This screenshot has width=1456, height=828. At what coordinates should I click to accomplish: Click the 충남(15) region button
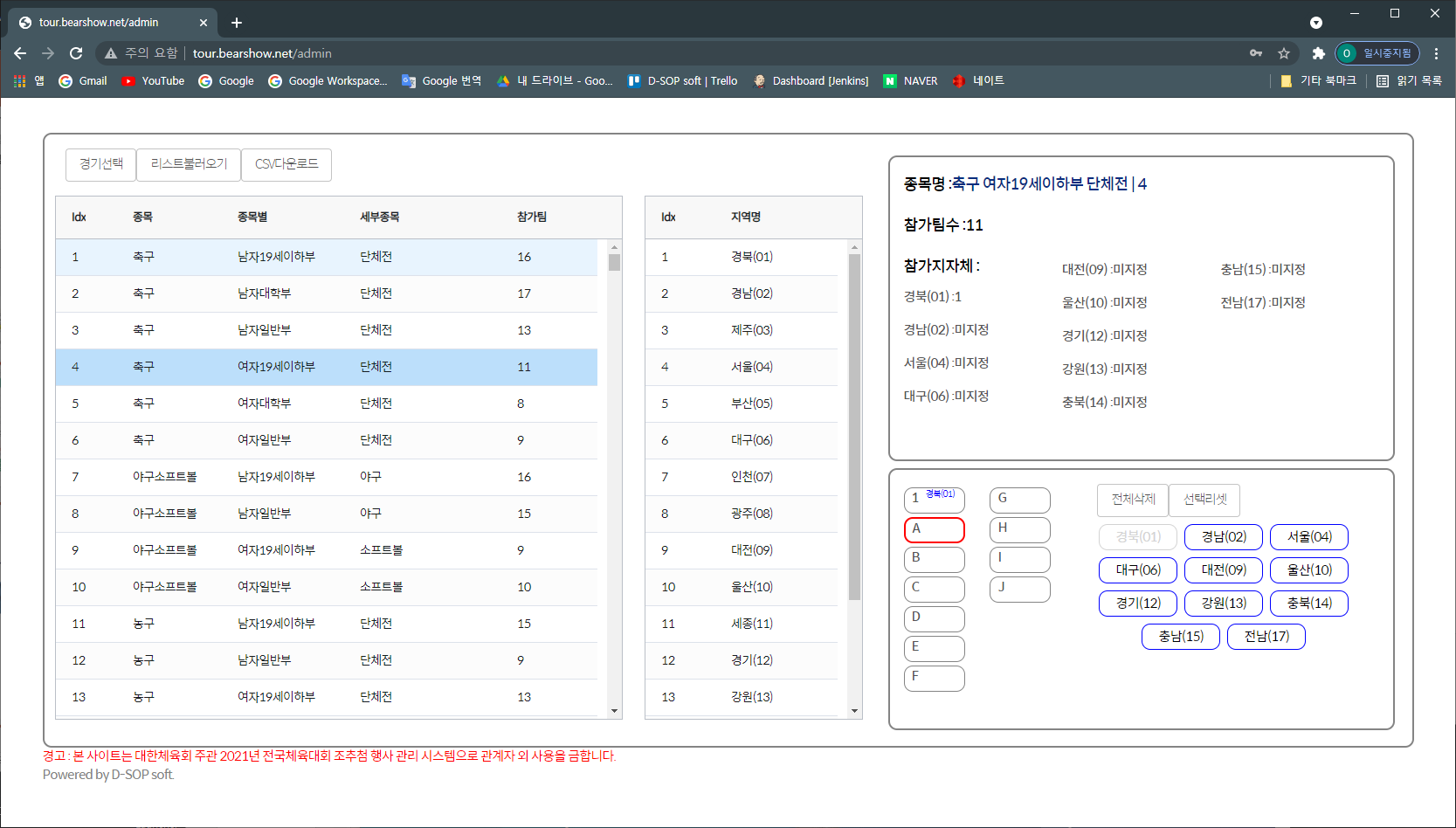point(1181,637)
